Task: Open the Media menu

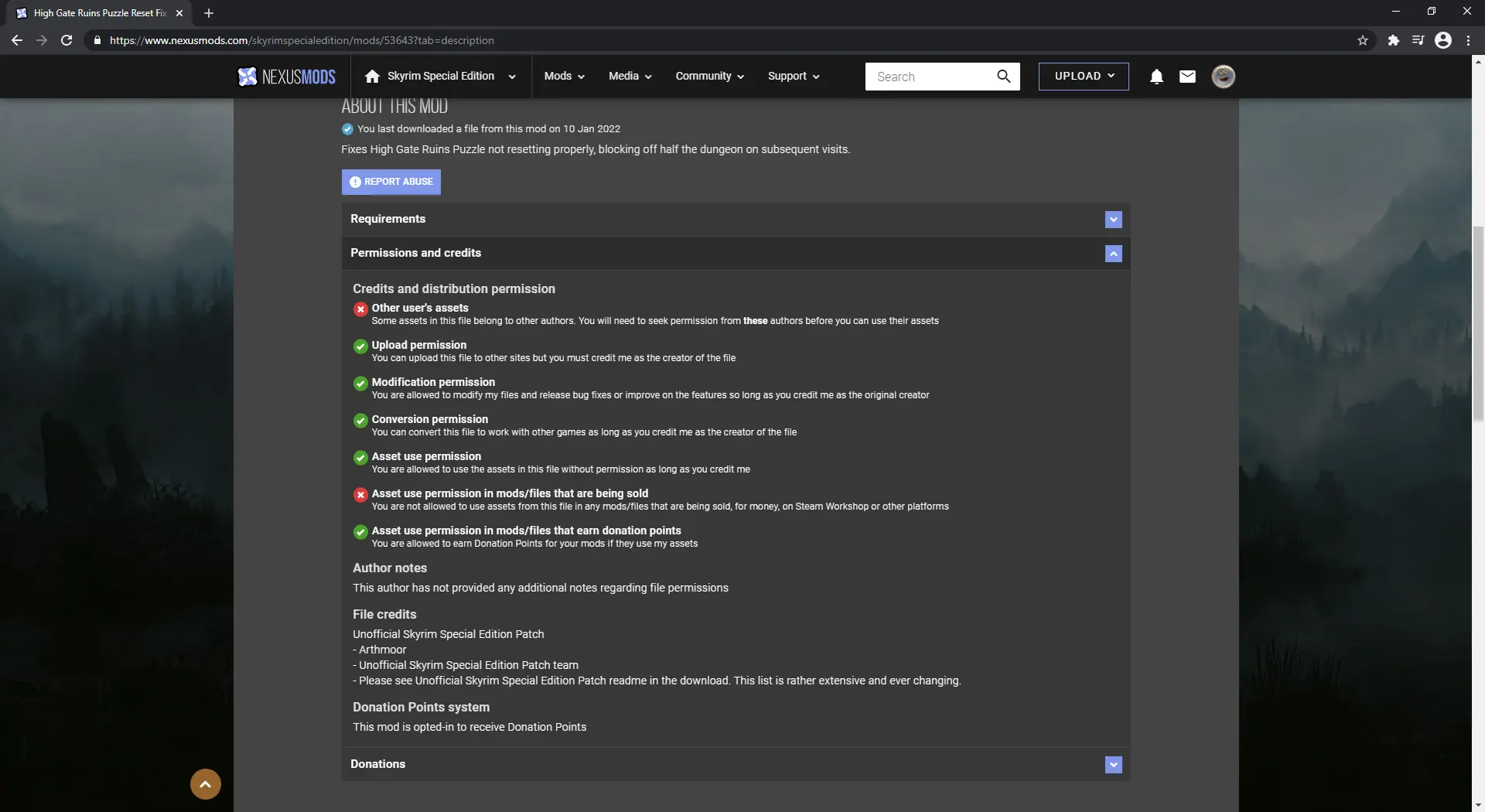Action: point(630,77)
